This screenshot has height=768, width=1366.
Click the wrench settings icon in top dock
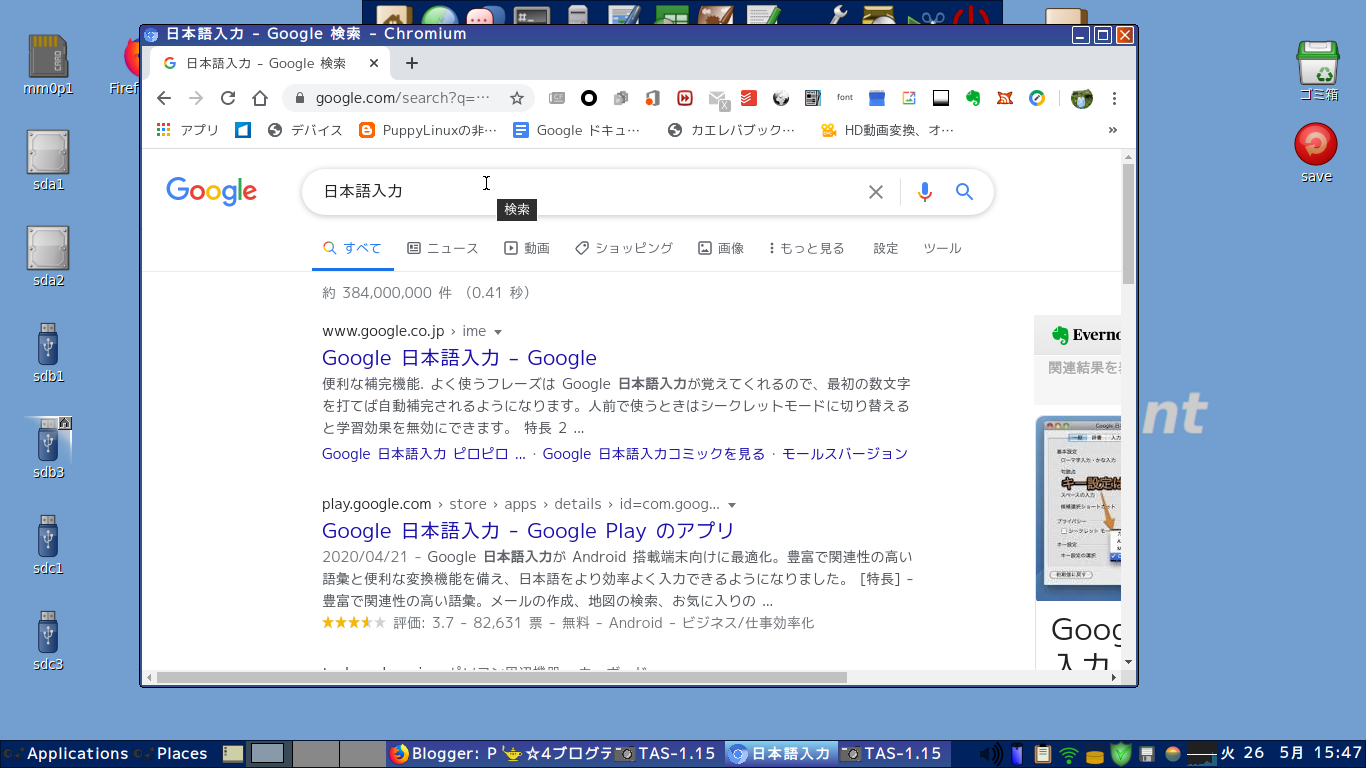tap(840, 14)
